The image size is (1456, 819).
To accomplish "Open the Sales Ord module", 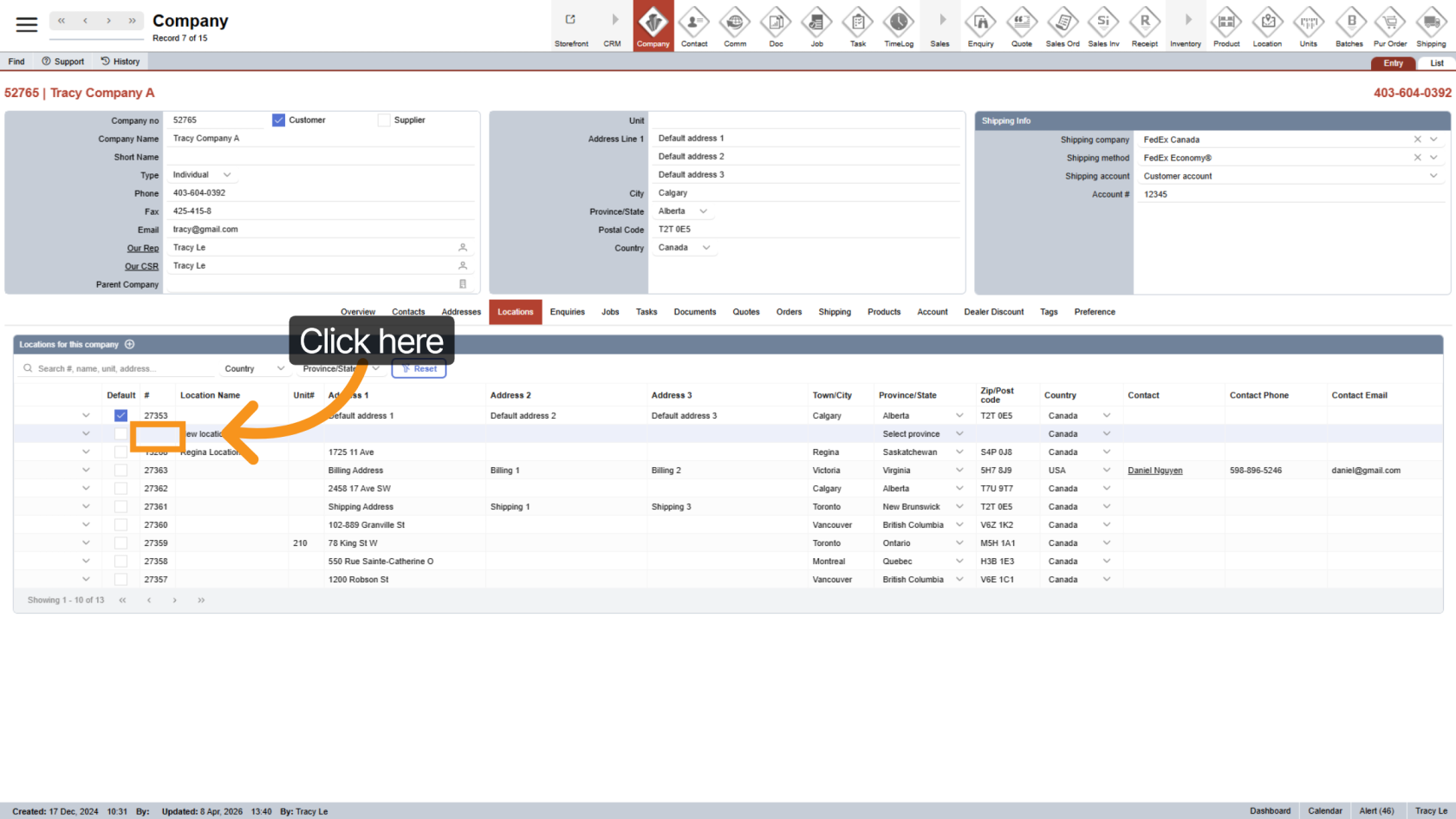I will click(1063, 26).
